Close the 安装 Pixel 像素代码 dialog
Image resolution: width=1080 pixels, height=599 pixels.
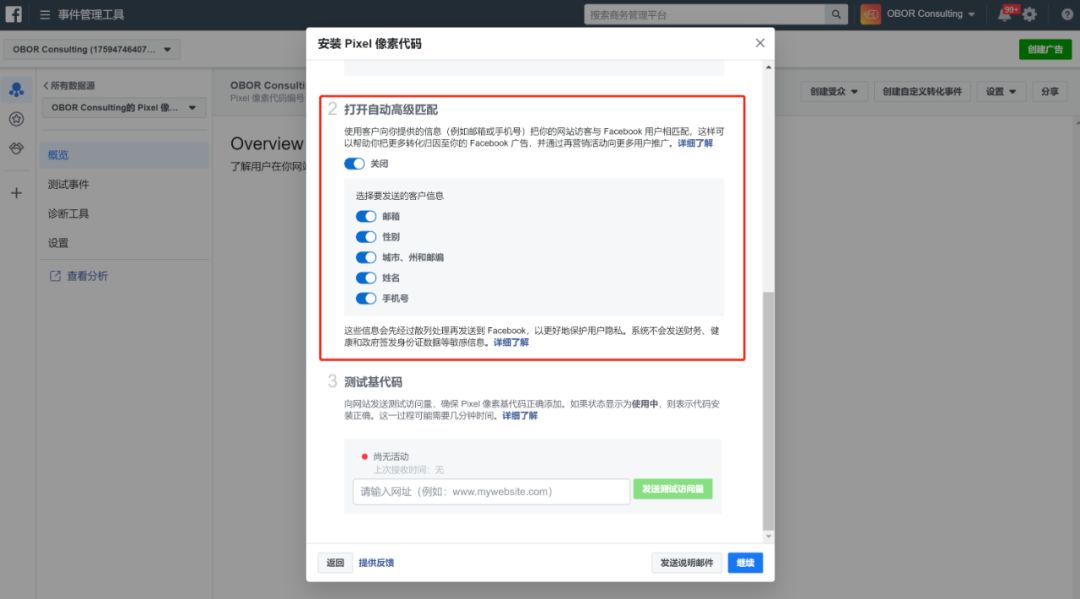point(760,43)
